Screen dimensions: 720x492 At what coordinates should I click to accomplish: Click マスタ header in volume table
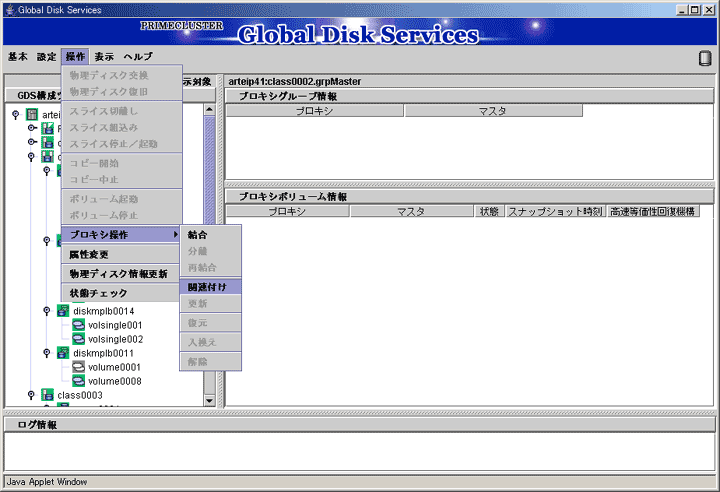pos(411,211)
